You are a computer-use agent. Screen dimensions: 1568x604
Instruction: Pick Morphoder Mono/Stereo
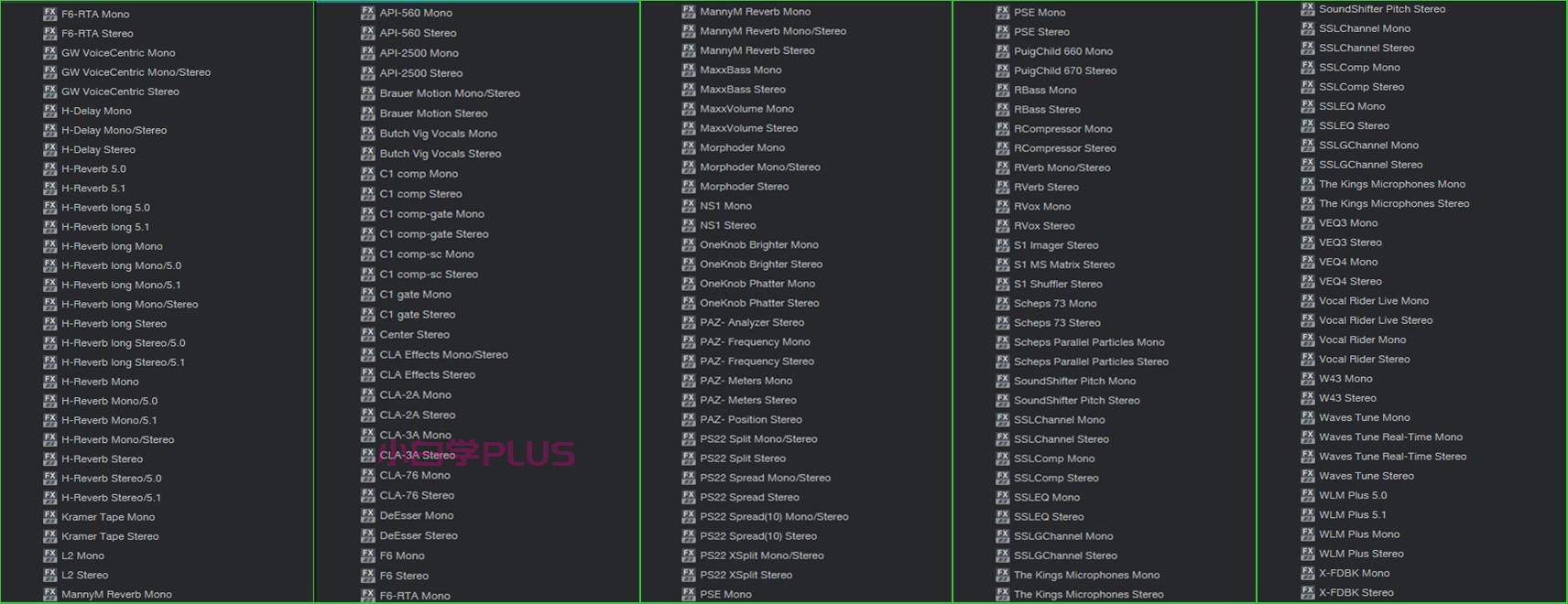pyautogui.click(x=760, y=167)
